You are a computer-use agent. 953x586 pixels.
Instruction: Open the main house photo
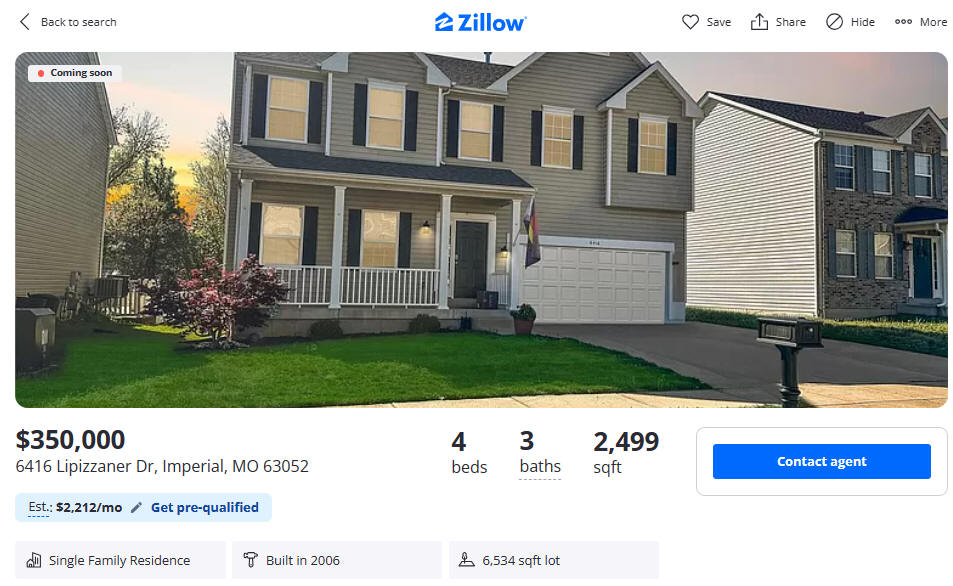coord(481,230)
